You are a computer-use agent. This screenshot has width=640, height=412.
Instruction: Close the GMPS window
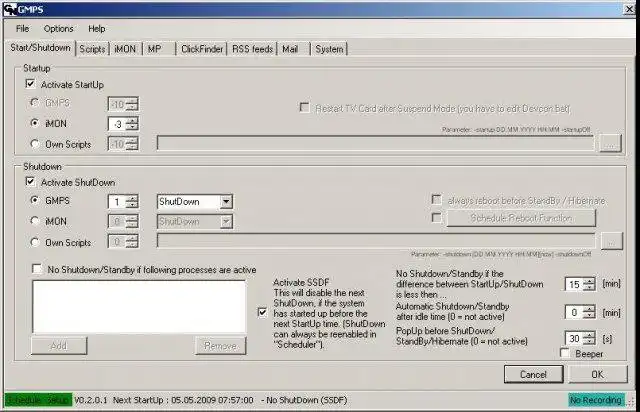(x=629, y=9)
